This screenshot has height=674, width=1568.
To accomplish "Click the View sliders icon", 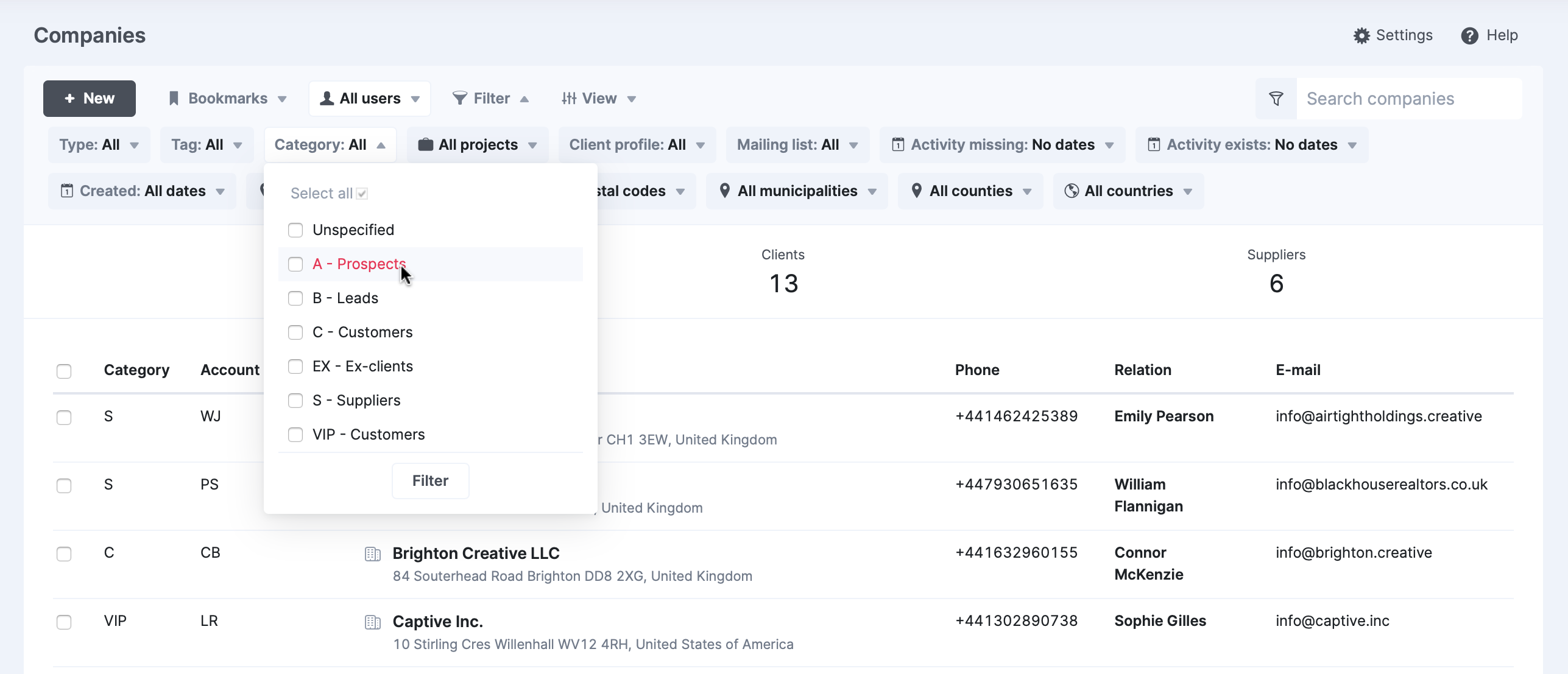I will point(569,99).
